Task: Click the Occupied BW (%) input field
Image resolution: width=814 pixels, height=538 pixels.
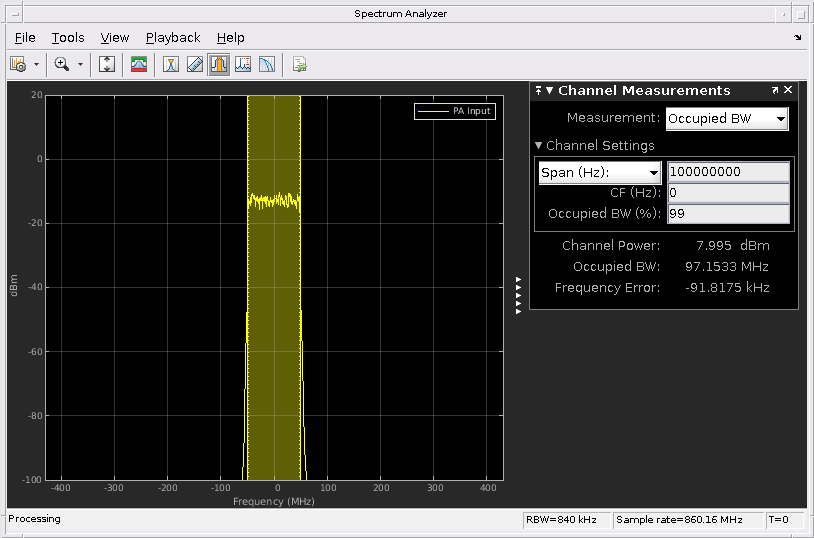Action: [728, 214]
